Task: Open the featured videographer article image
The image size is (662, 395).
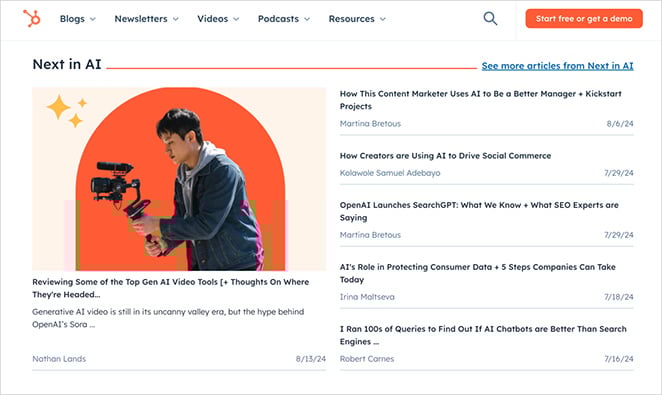Action: [x=179, y=179]
